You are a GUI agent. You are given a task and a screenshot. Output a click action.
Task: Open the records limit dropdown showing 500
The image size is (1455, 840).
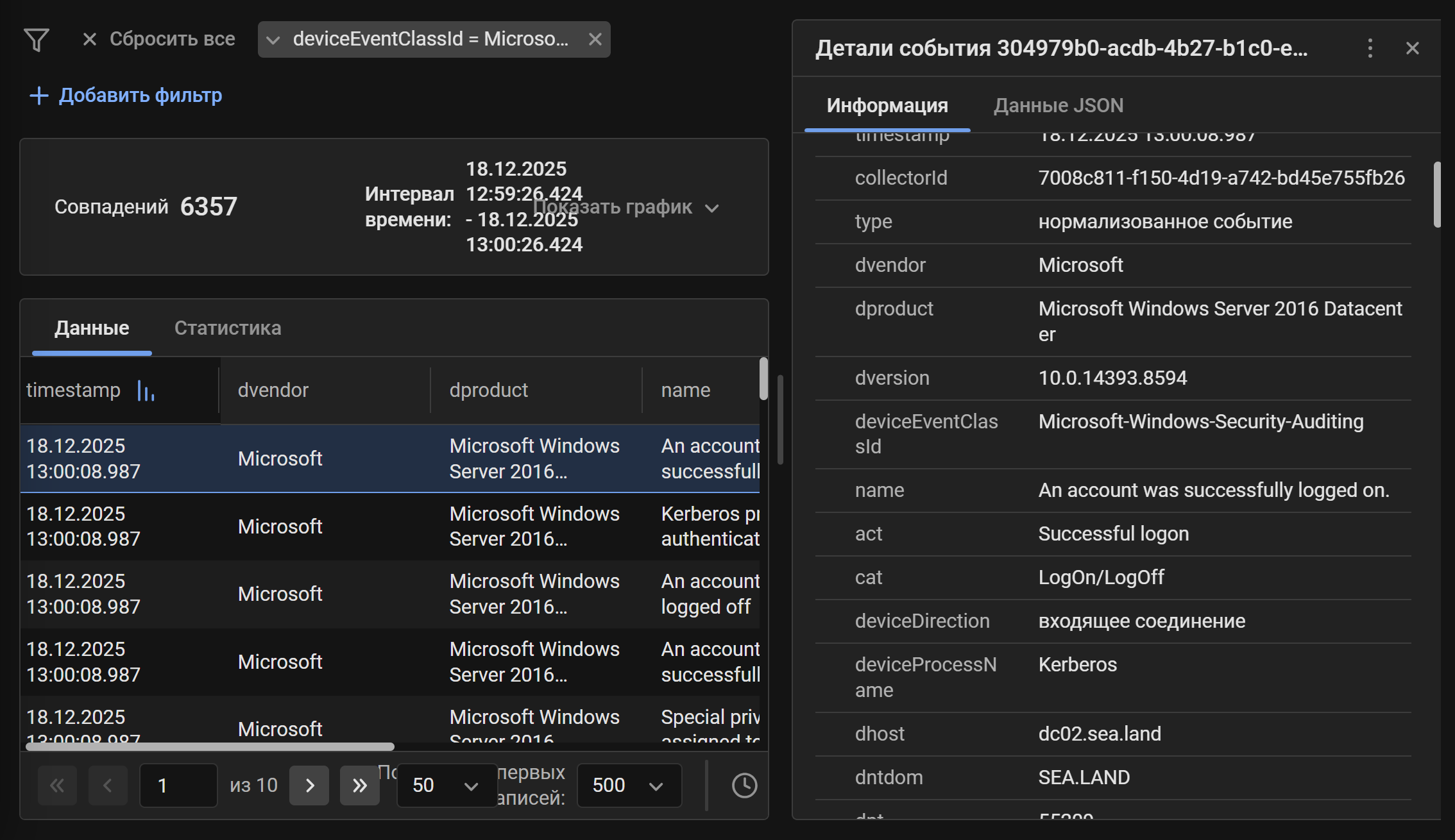coord(628,785)
